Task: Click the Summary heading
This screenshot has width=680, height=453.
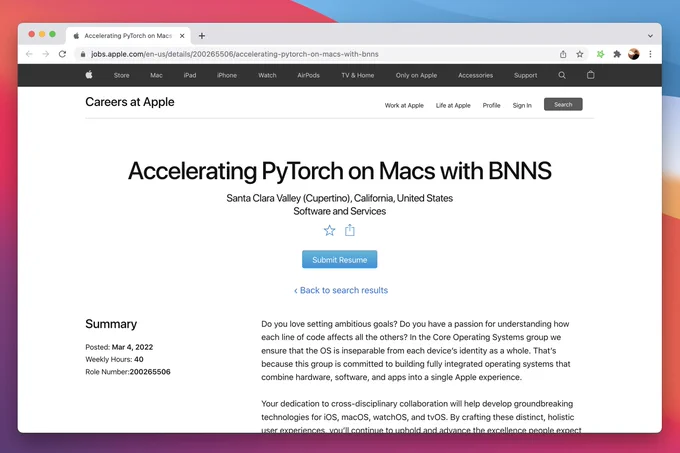Action: point(111,324)
